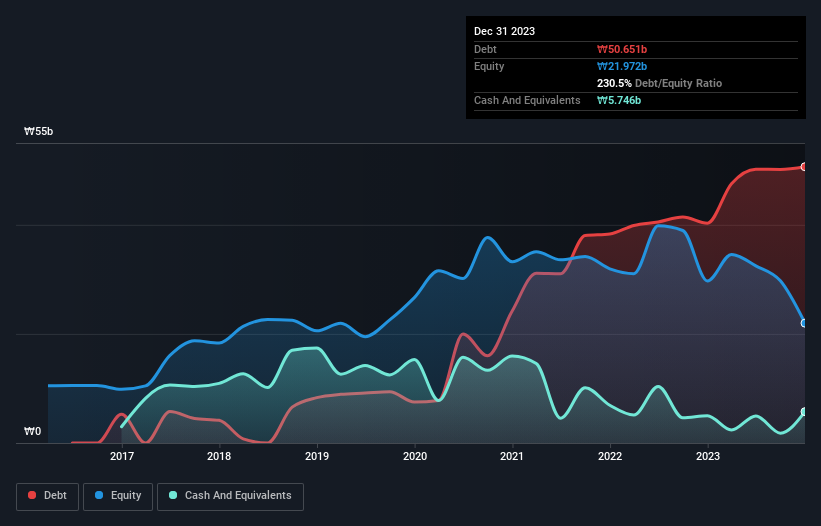Click the 230.5% Debt/Equity Ratio text

click(x=659, y=83)
